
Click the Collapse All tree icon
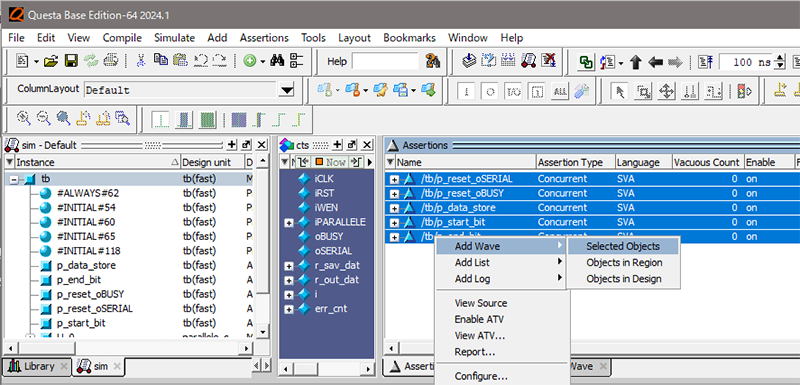(296, 62)
